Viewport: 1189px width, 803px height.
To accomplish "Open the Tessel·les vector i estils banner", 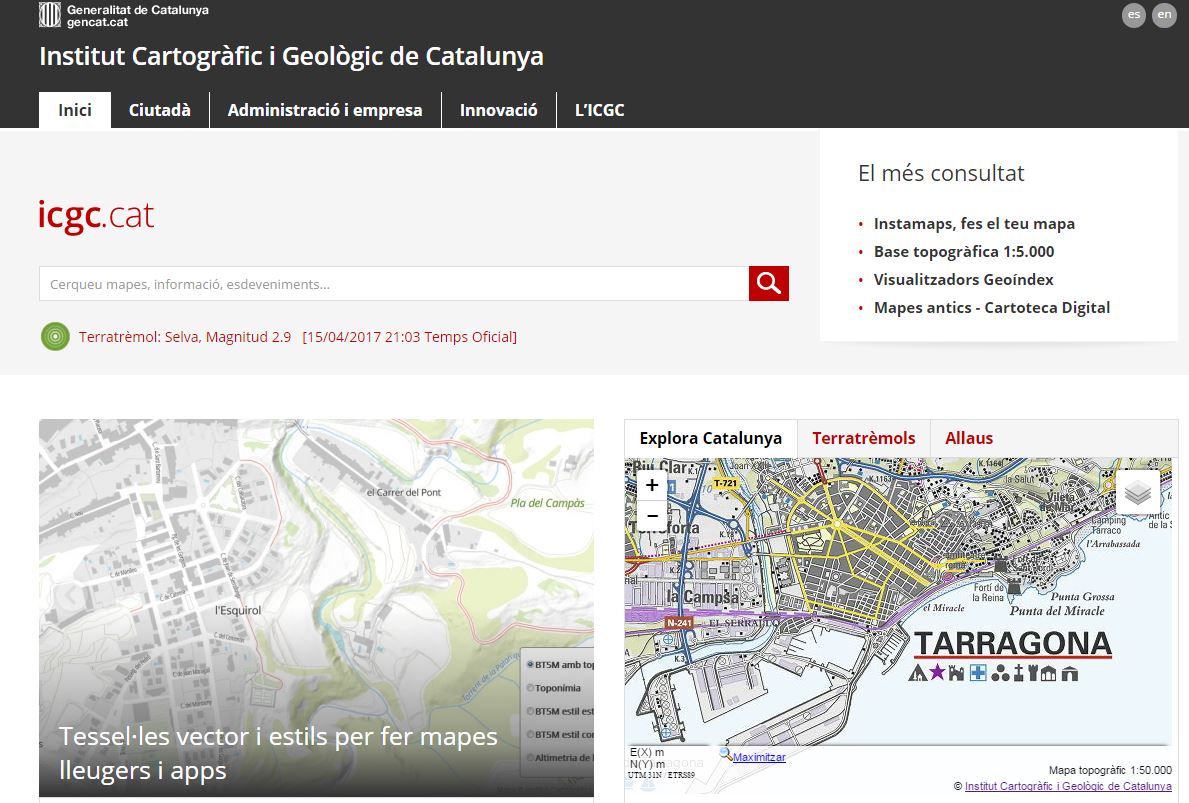I will pyautogui.click(x=316, y=608).
